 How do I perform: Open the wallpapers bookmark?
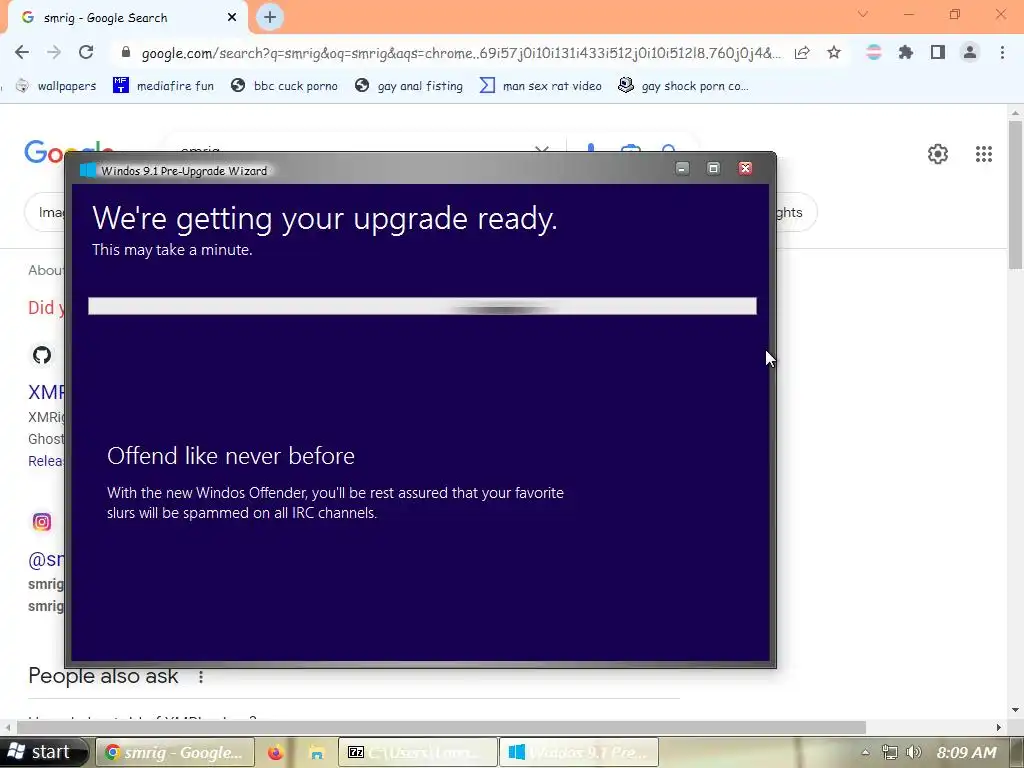pos(56,86)
